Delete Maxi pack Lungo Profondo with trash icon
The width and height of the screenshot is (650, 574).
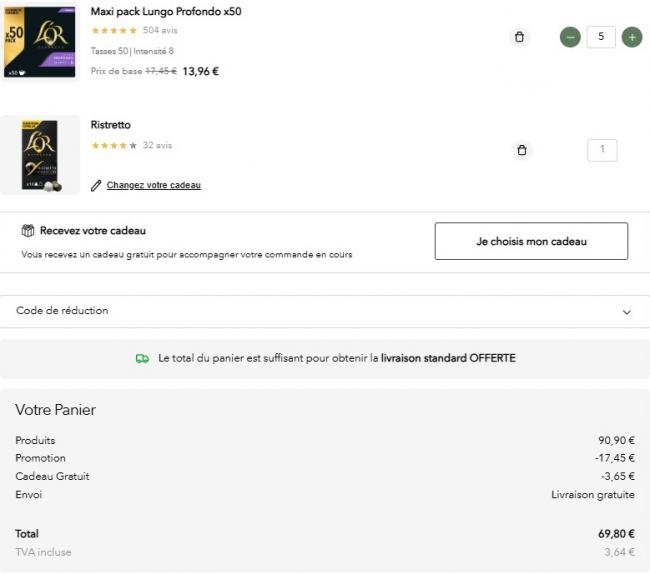519,37
